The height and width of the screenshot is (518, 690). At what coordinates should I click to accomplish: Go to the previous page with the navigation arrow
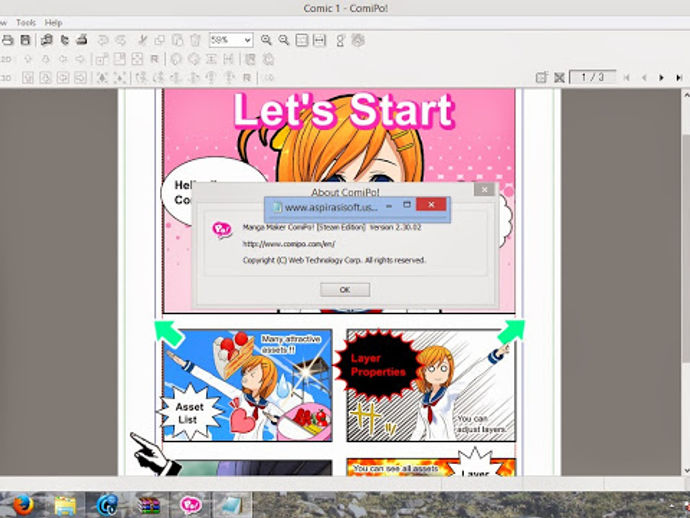coord(644,78)
